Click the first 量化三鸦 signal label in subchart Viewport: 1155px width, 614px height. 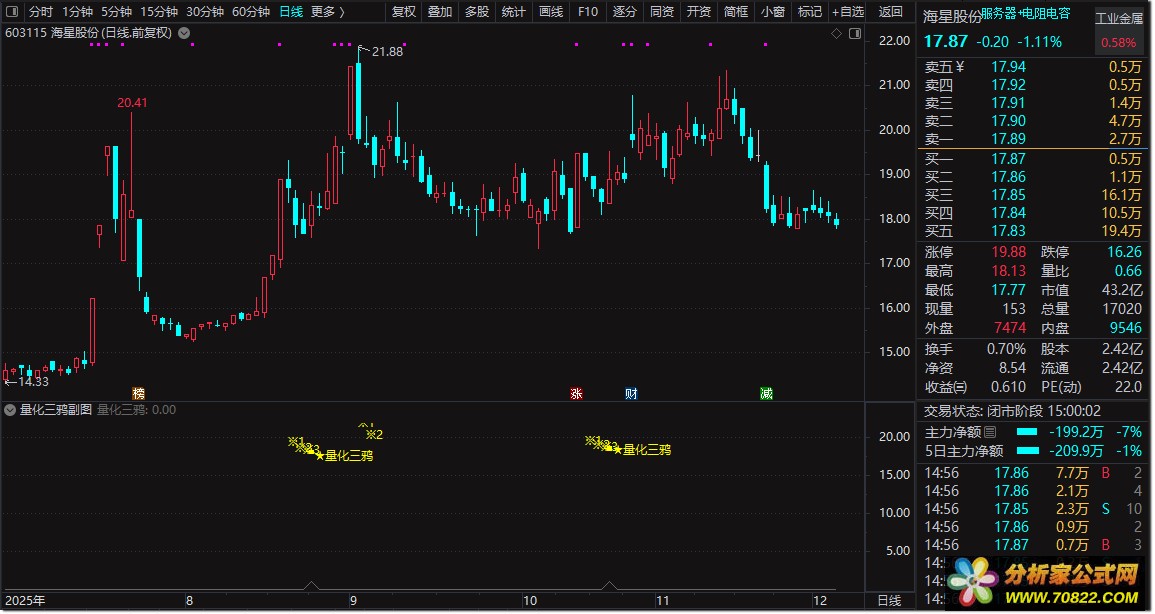(x=348, y=456)
